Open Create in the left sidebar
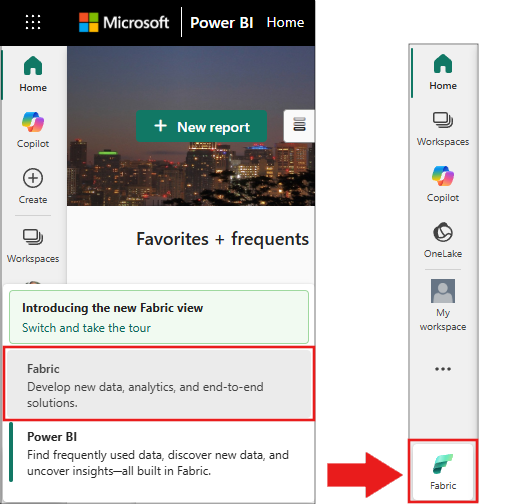 tap(33, 186)
